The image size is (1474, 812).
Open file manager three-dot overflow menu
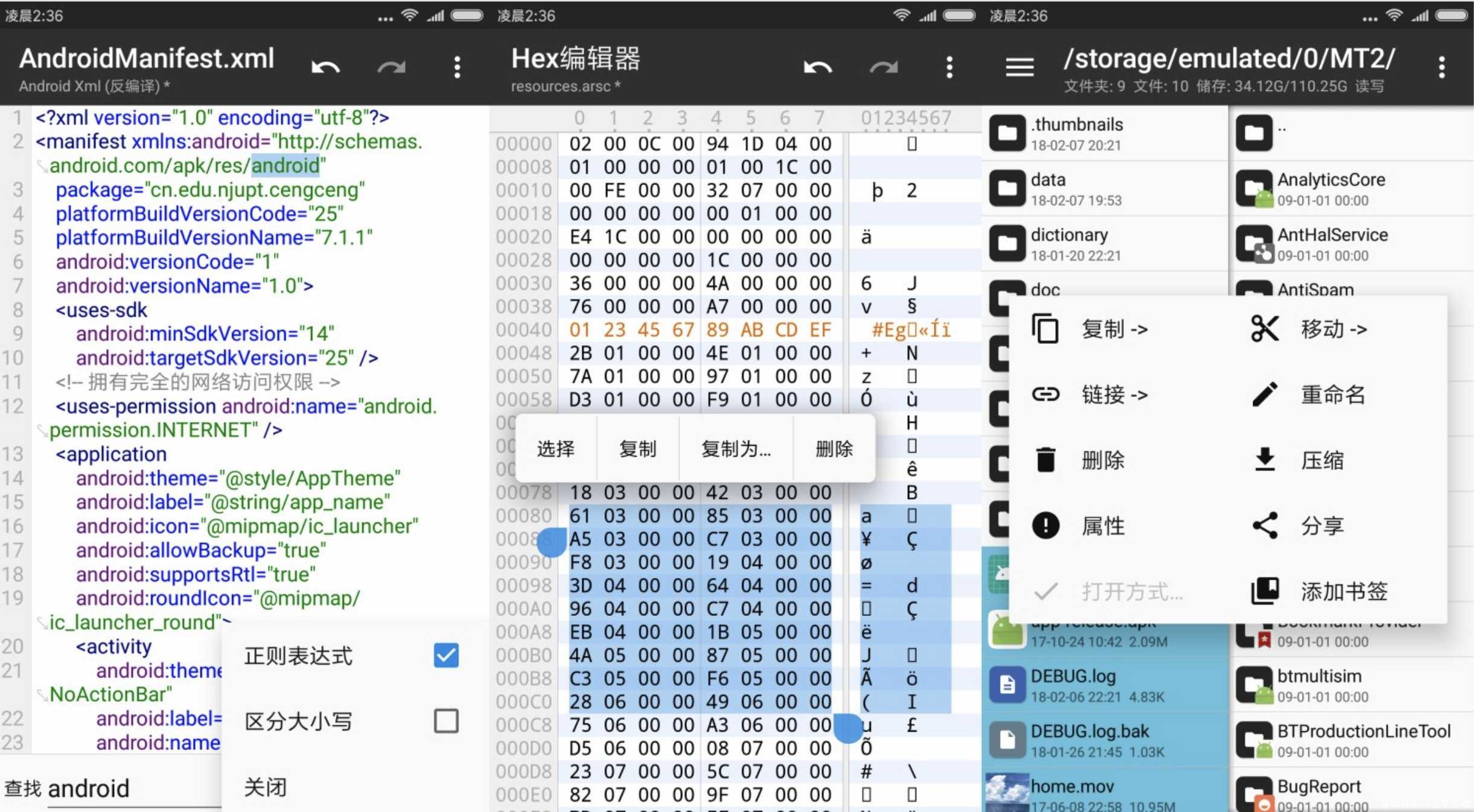[1441, 67]
